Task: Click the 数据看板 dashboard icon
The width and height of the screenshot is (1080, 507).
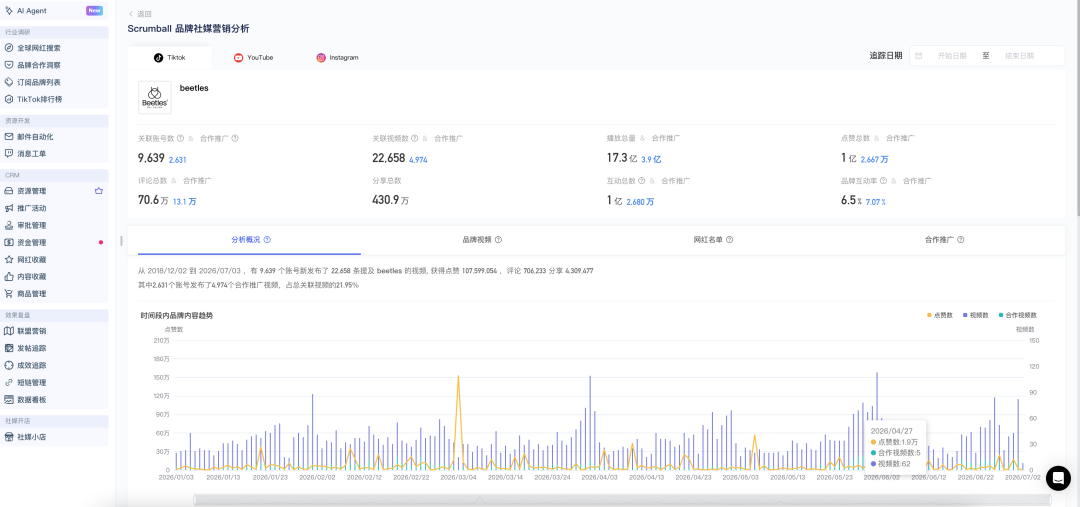Action: (9, 400)
